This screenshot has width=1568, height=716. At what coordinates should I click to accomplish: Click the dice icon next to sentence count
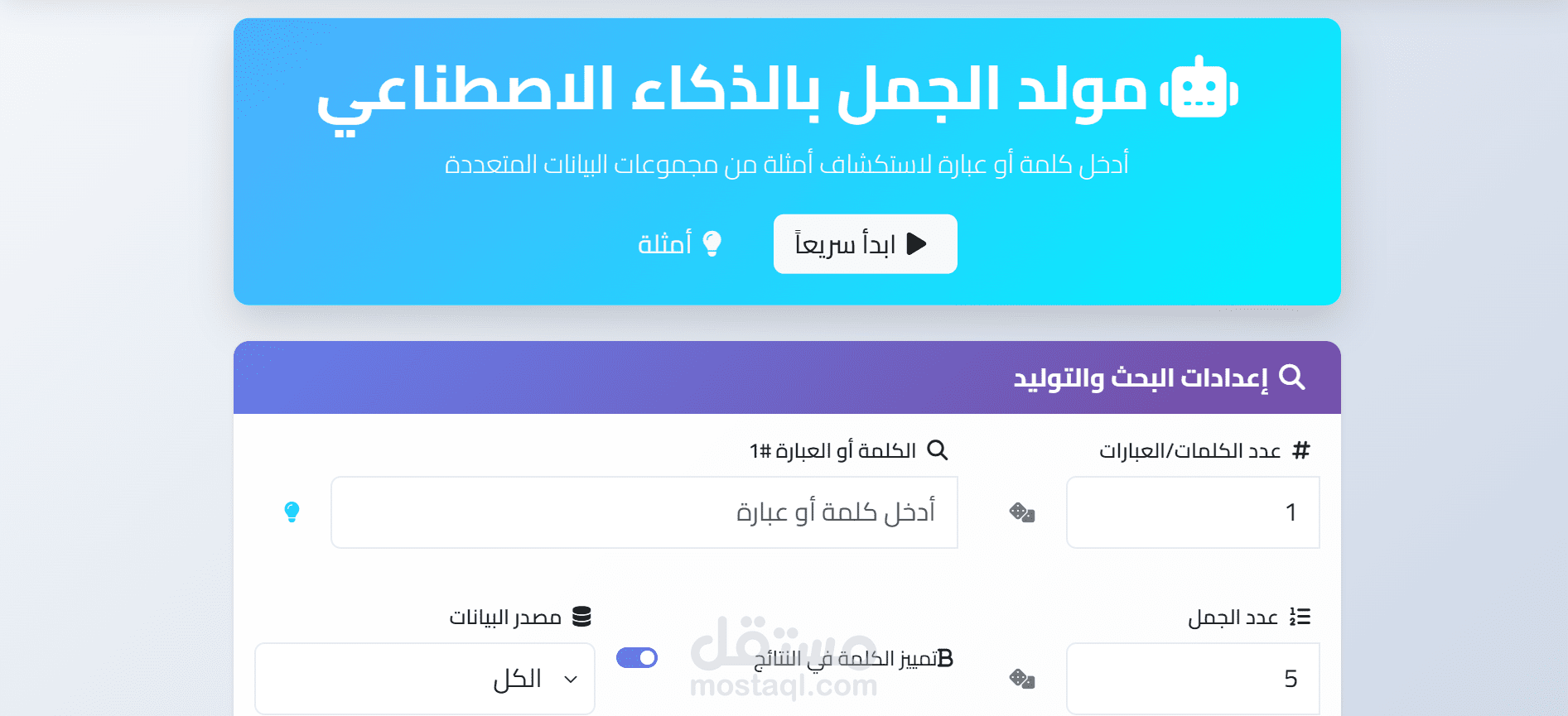1021,679
